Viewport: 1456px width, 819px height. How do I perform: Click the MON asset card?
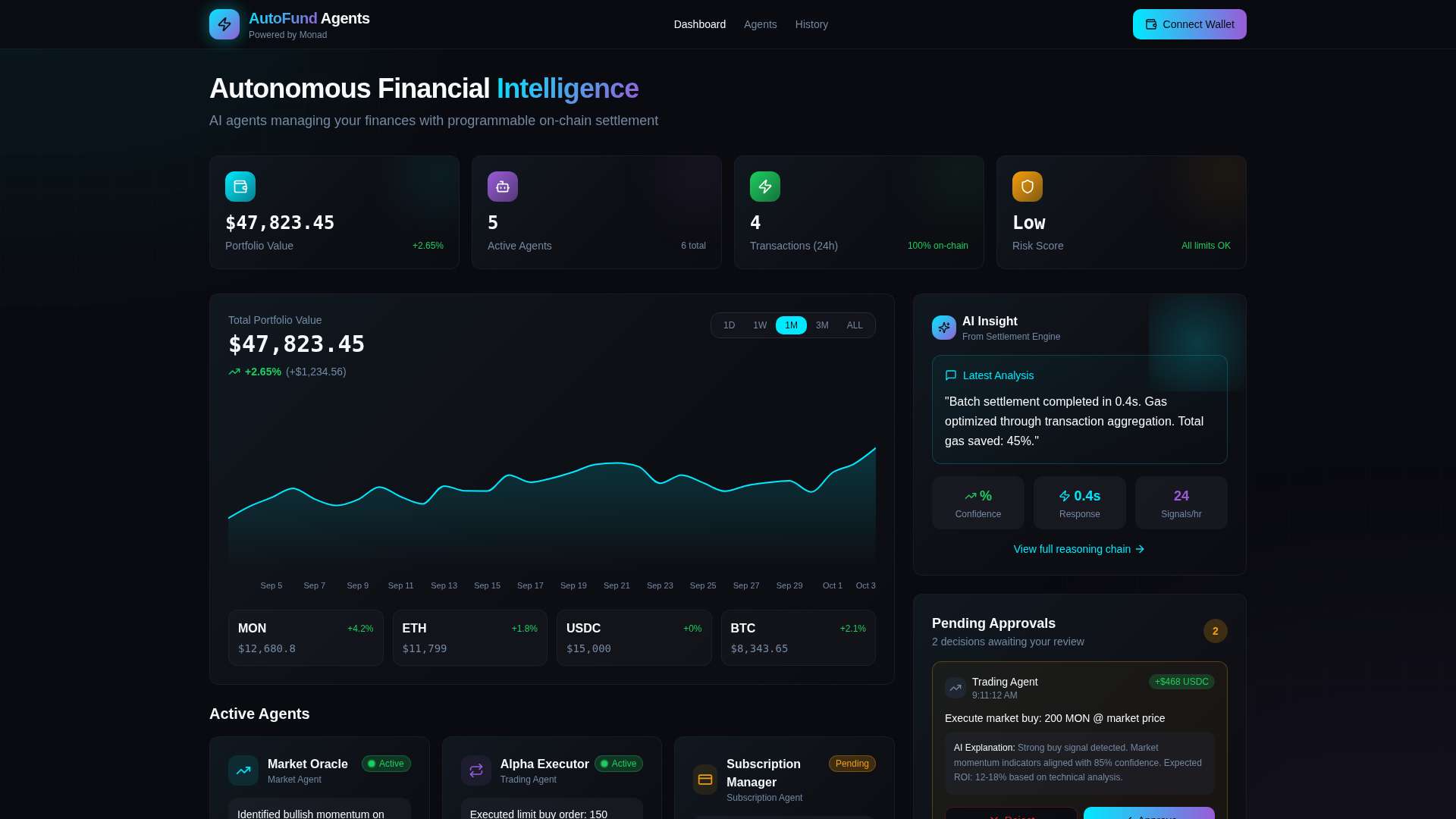coord(306,638)
